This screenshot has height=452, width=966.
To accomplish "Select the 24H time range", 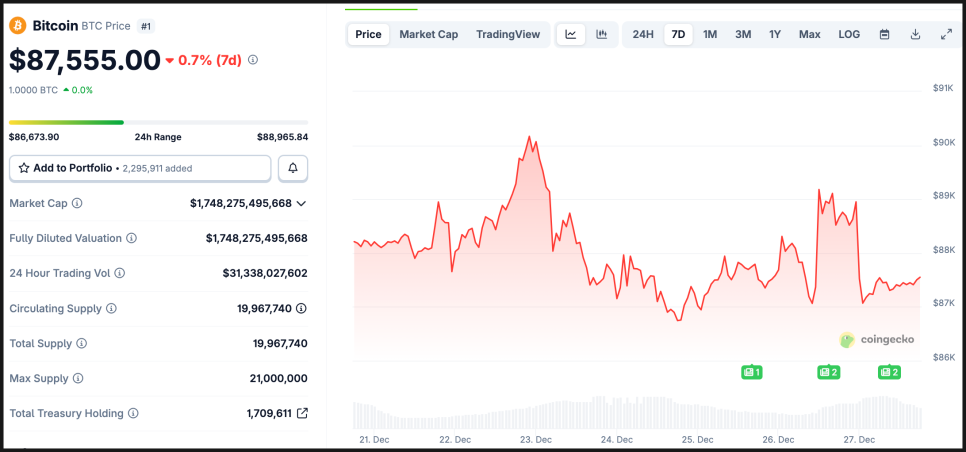I will point(643,34).
